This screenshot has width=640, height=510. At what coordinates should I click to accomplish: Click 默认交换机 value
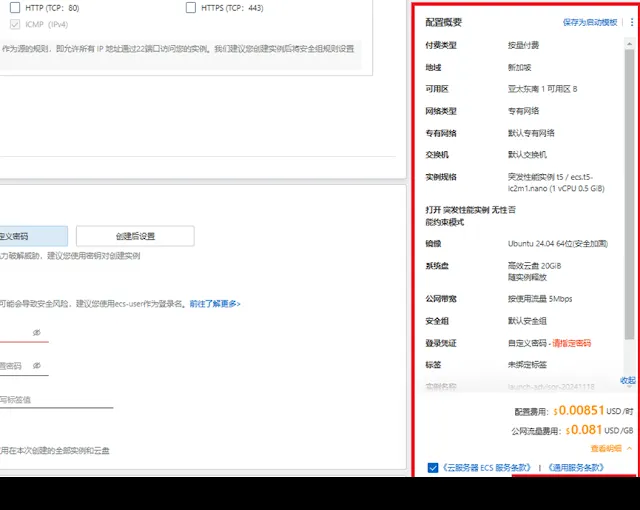[x=527, y=155]
